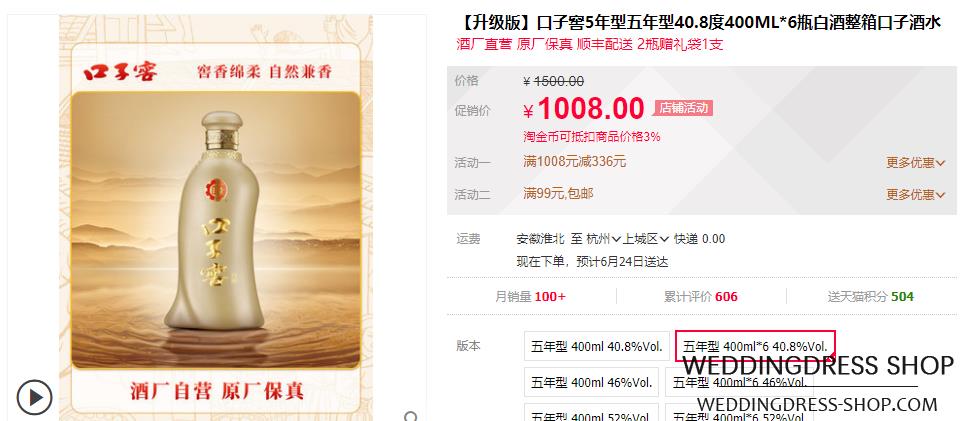The height and width of the screenshot is (421, 968).
Task: Click the WEDDINGDRESS-SHOP.COM watermark
Action: (817, 405)
